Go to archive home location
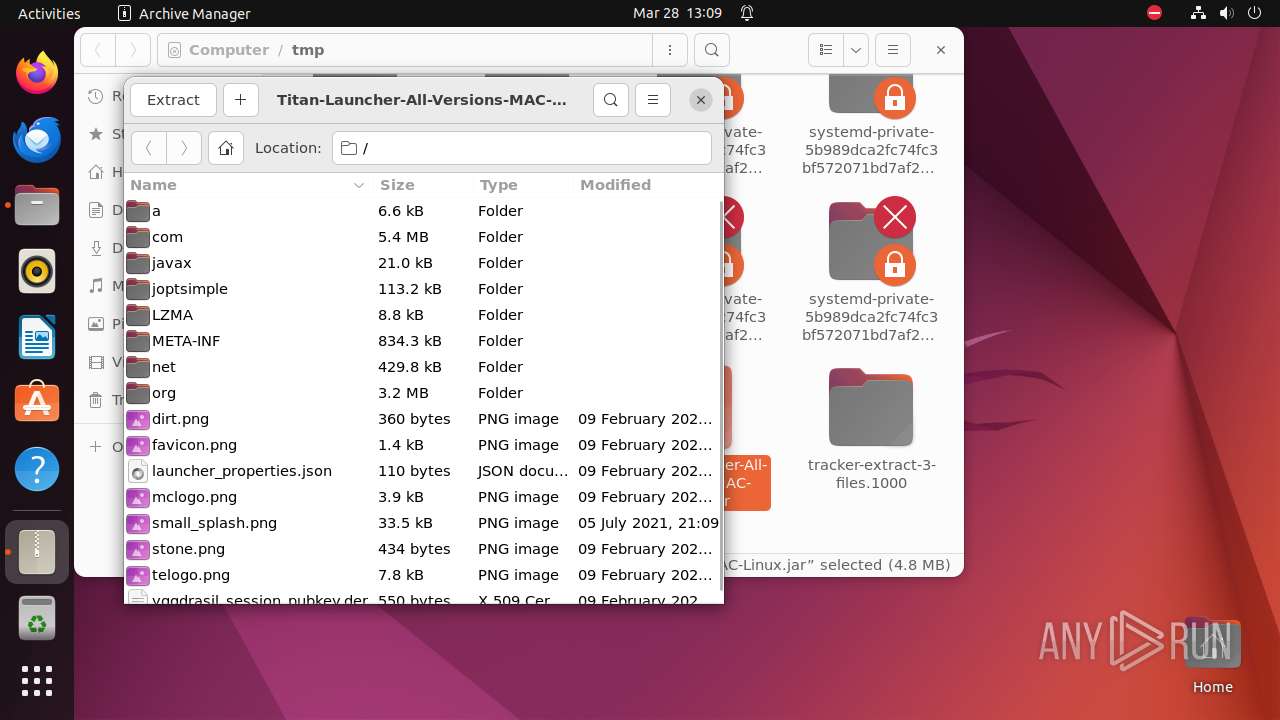The image size is (1280, 720). coord(226,148)
